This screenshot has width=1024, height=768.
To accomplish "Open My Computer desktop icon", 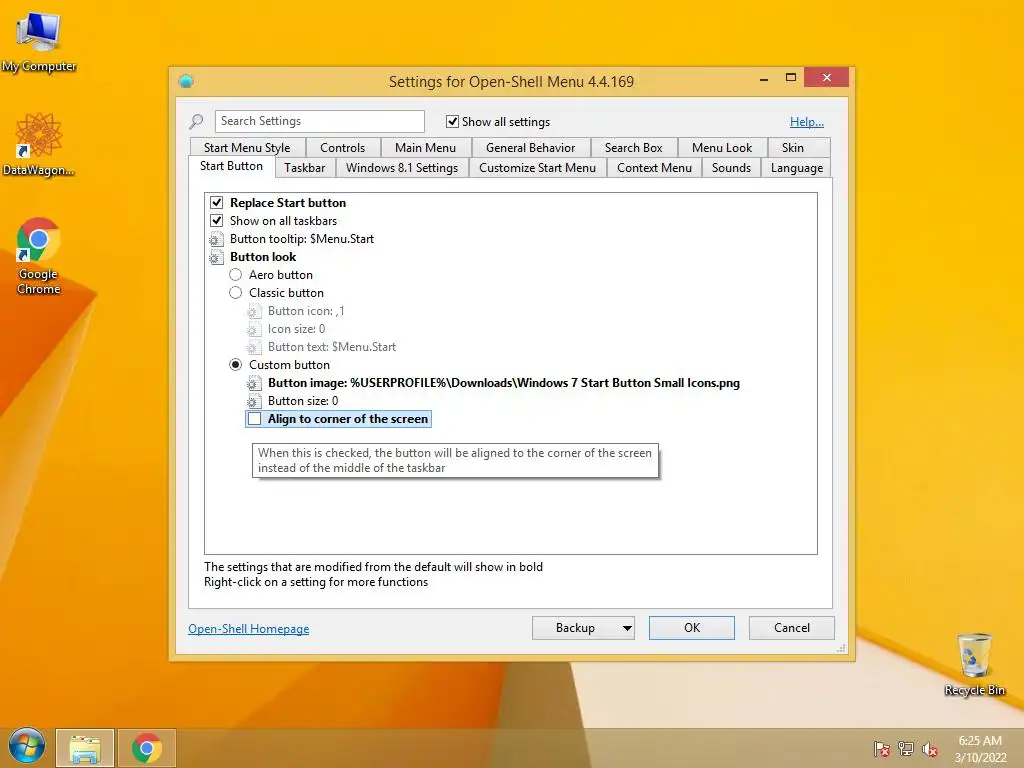I will (x=39, y=42).
